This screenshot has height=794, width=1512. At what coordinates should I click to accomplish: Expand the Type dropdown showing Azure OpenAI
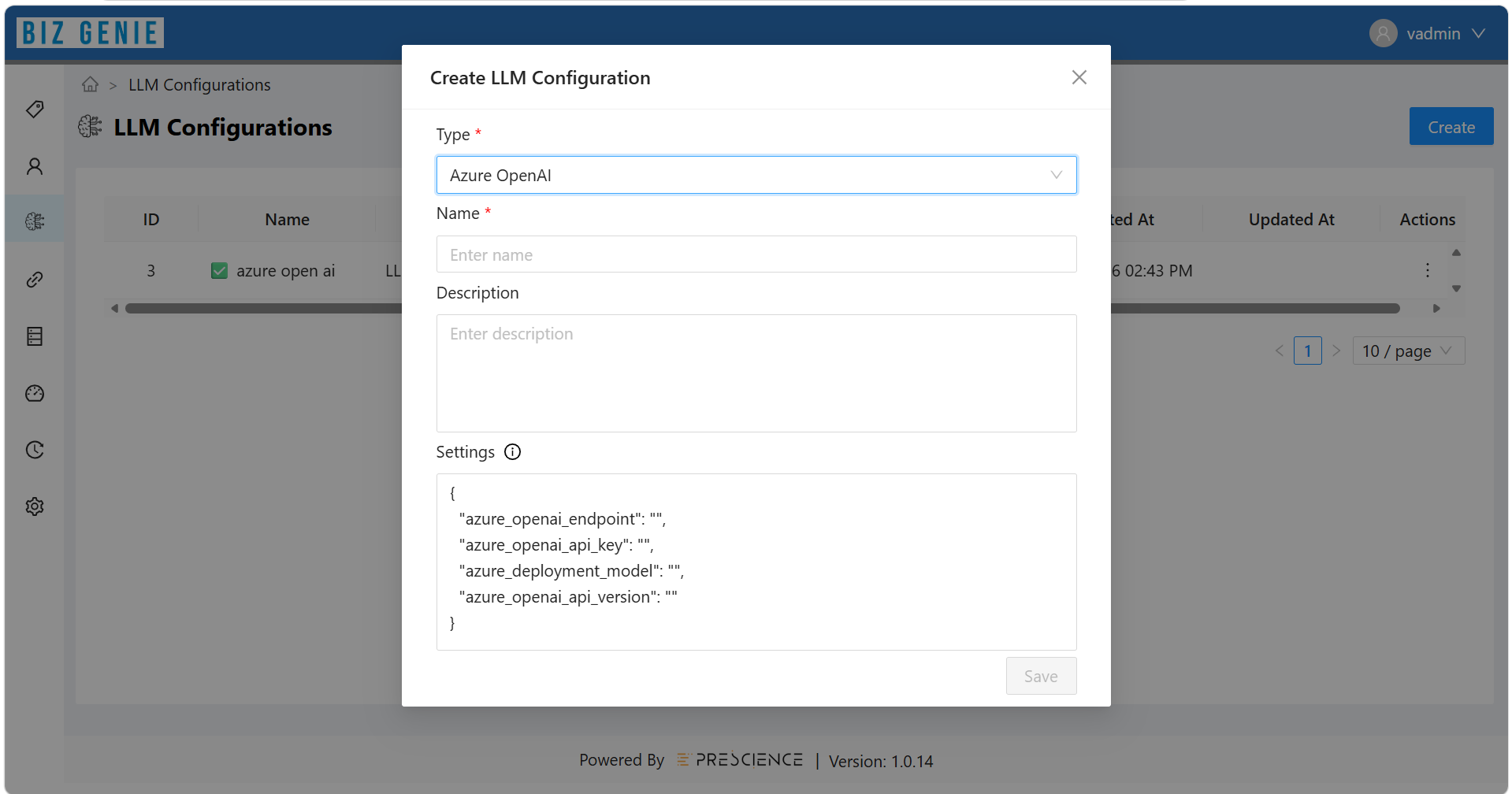756,175
